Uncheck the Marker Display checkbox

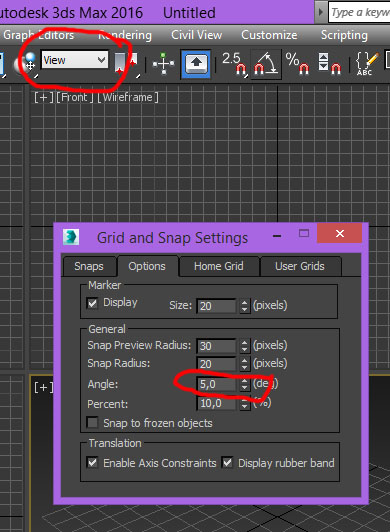click(x=92, y=303)
